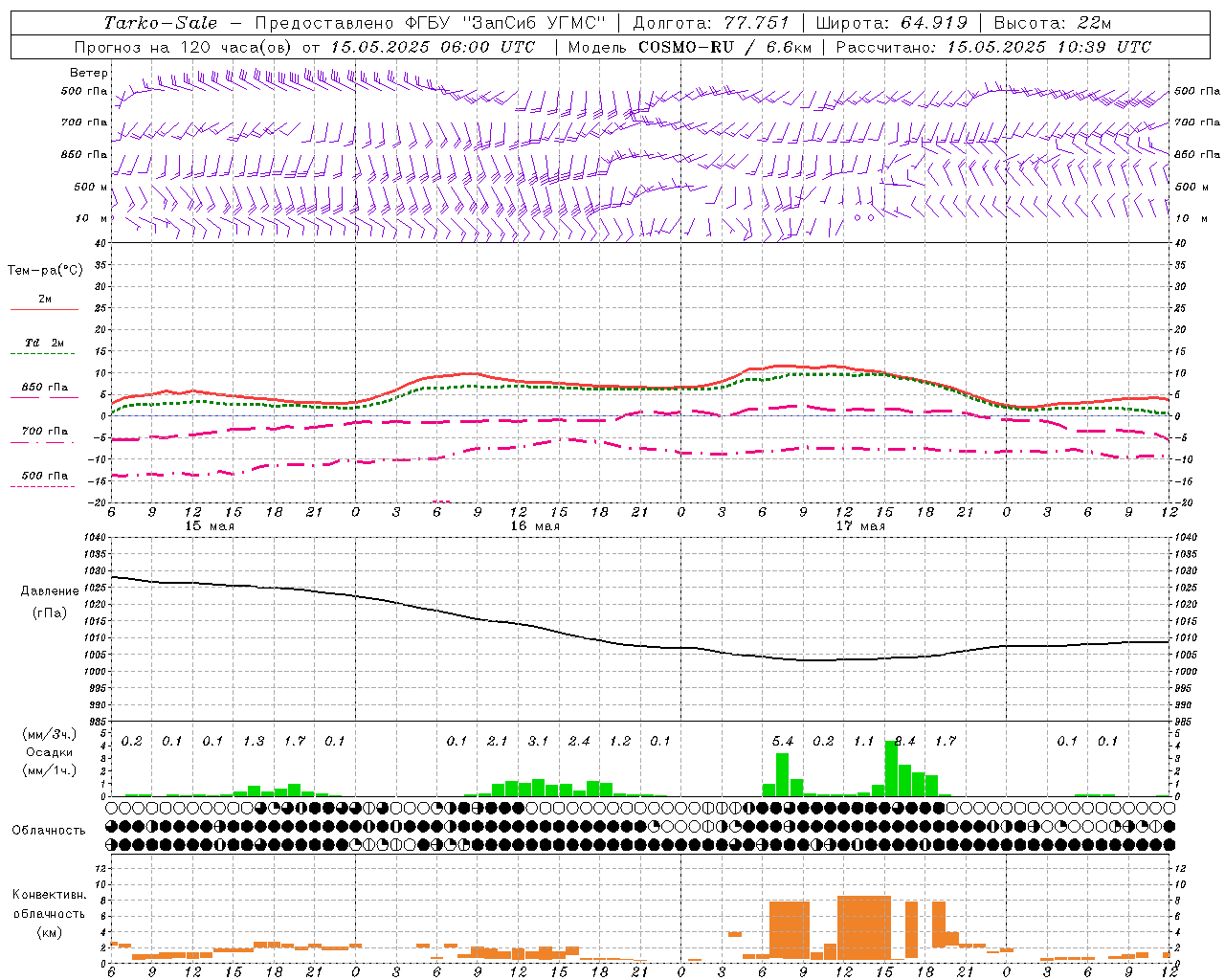Click the Tarko-Sale station title
The width and height of the screenshot is (1225, 980).
(161, 23)
